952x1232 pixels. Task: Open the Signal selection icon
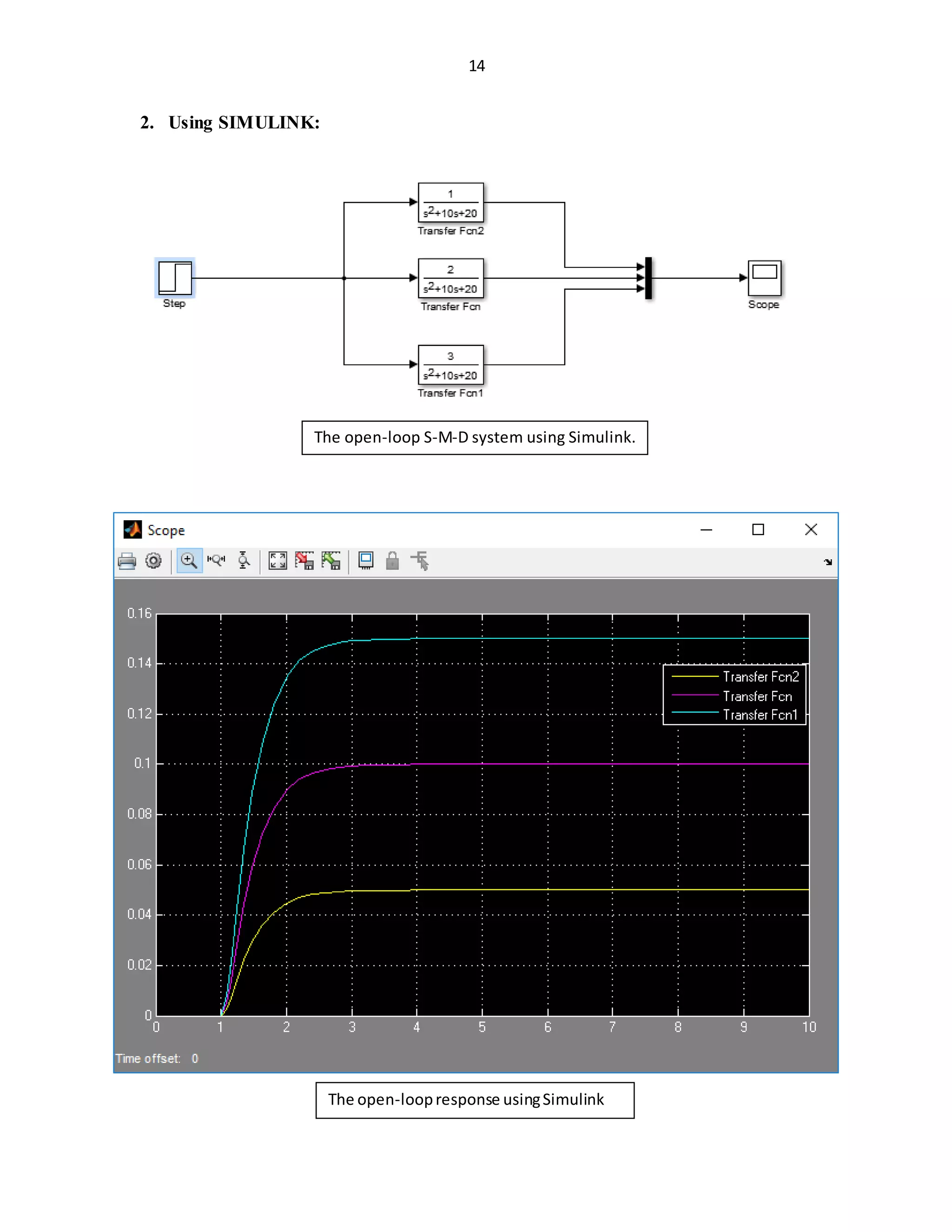point(420,561)
